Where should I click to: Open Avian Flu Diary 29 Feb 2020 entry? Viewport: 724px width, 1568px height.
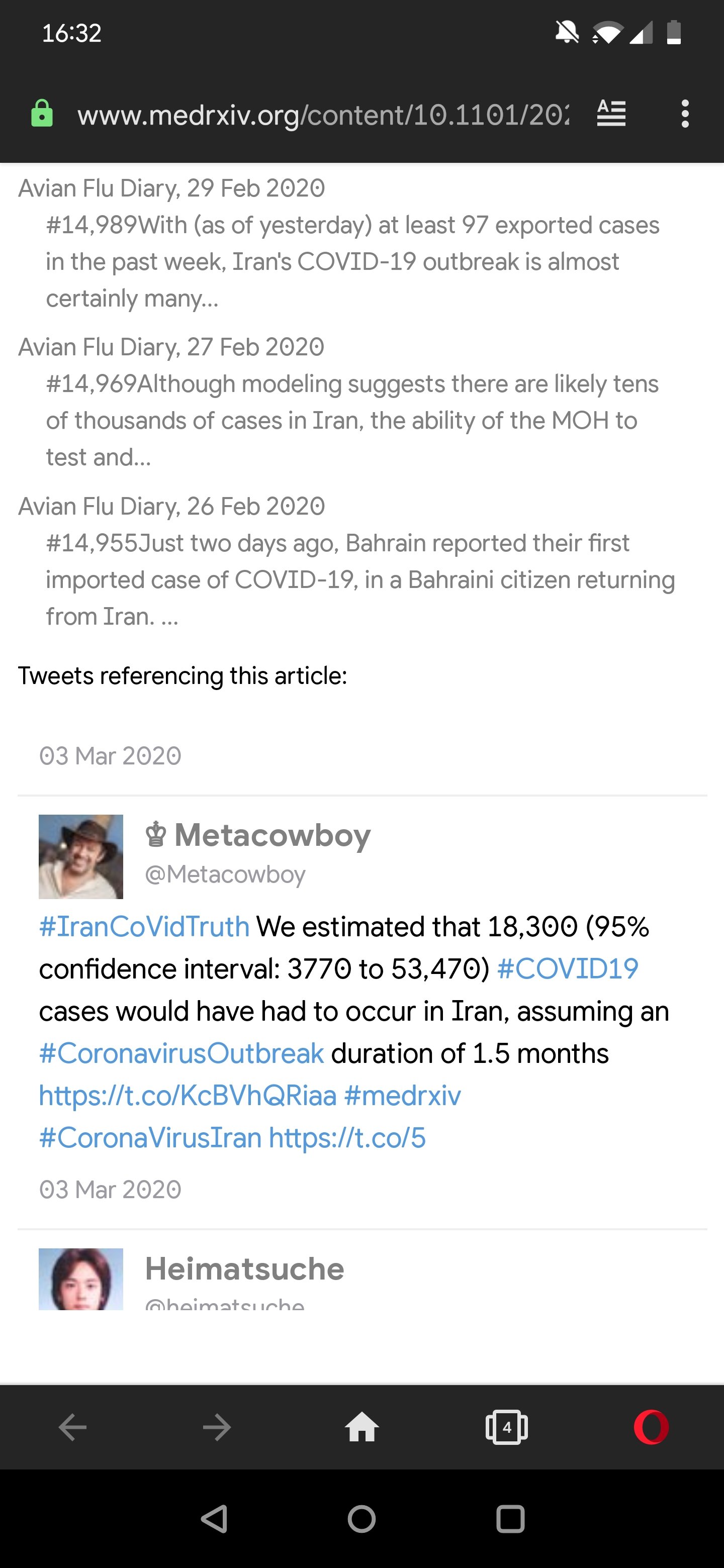point(171,188)
